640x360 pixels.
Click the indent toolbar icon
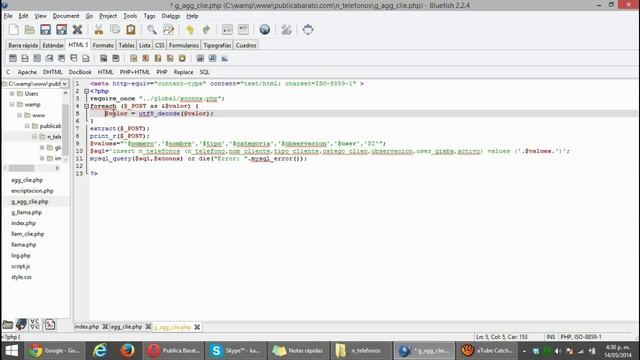[x=243, y=30]
